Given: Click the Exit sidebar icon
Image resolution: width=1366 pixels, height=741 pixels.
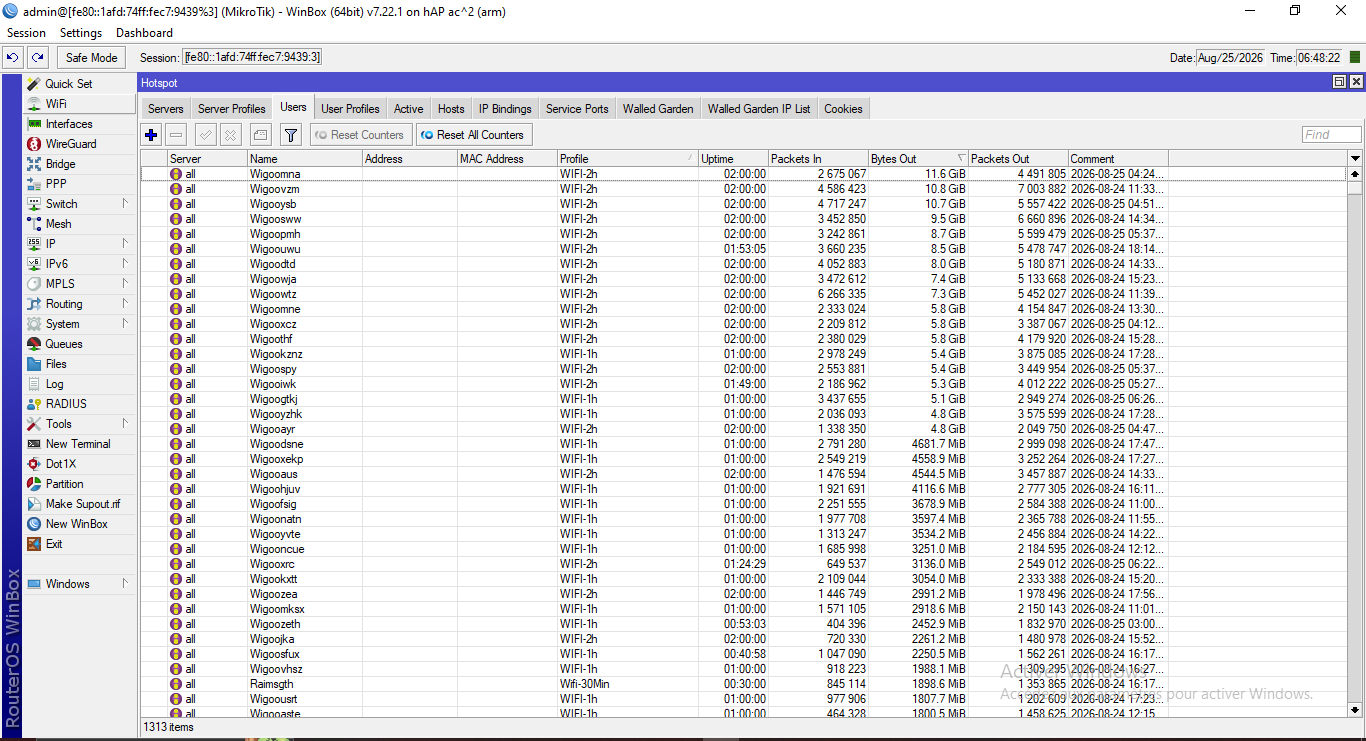Looking at the screenshot, I should (x=35, y=544).
